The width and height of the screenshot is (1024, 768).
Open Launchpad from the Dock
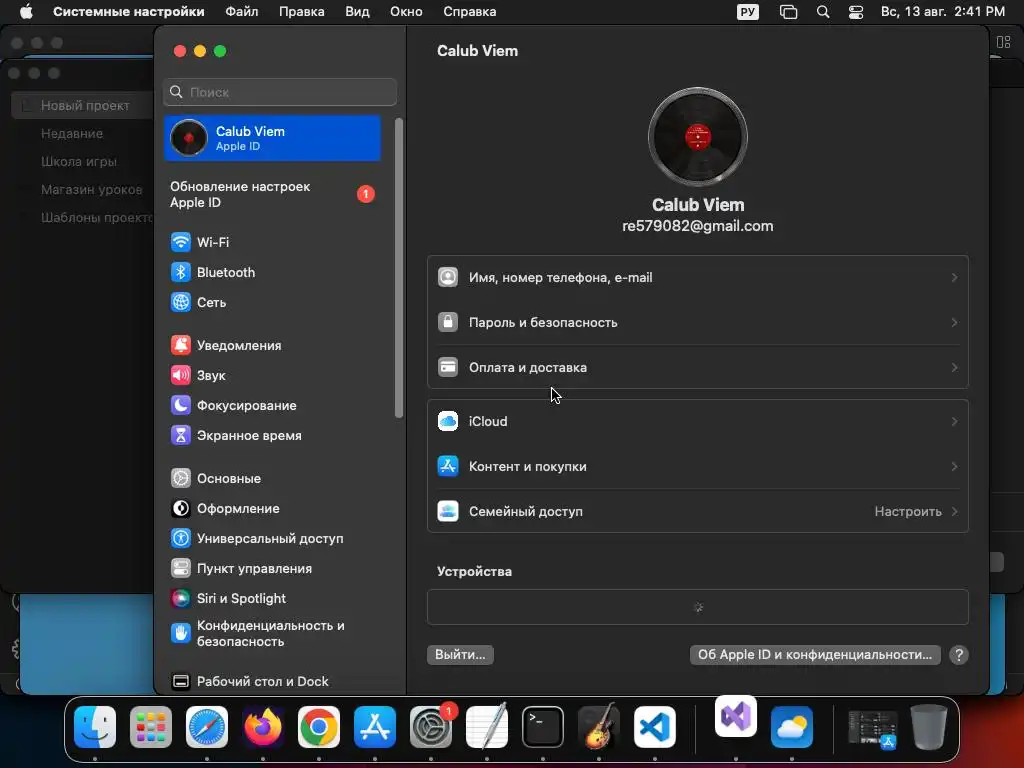[x=151, y=727]
